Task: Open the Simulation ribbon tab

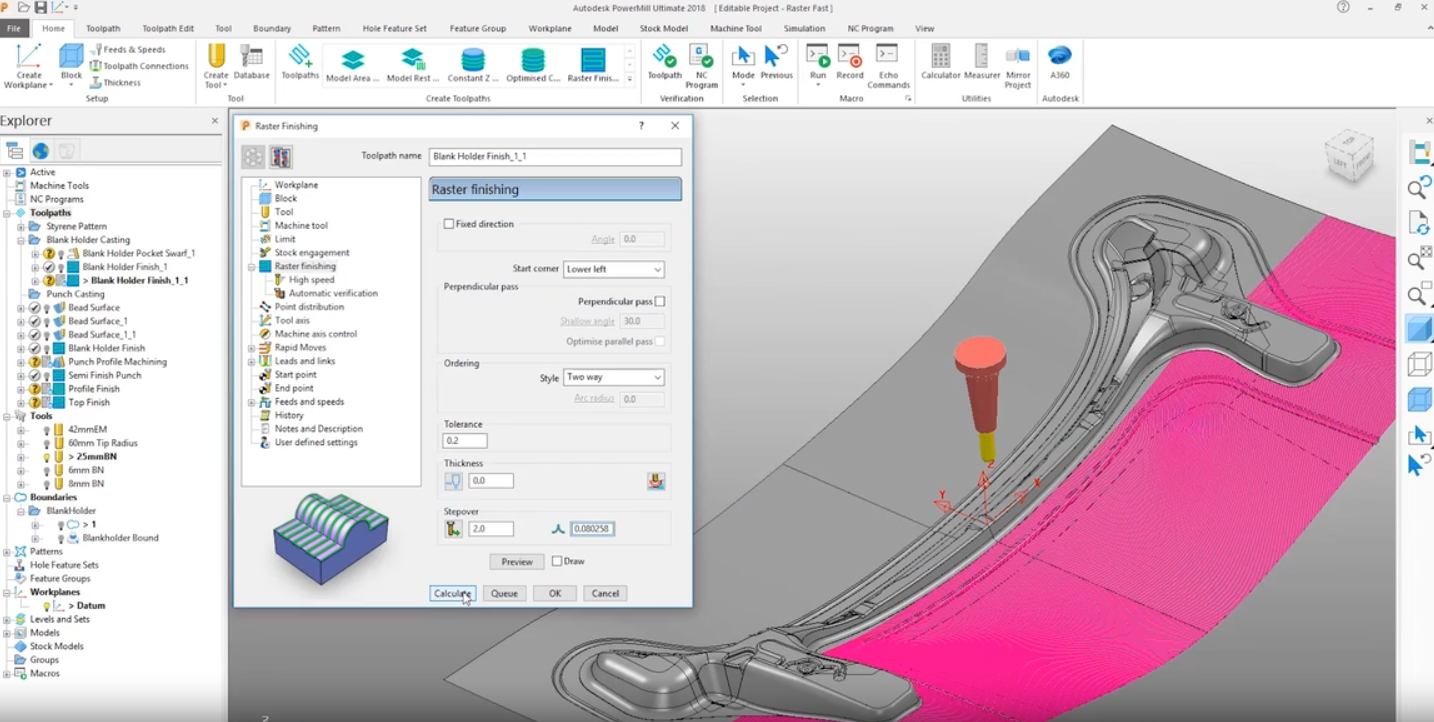Action: coord(804,29)
